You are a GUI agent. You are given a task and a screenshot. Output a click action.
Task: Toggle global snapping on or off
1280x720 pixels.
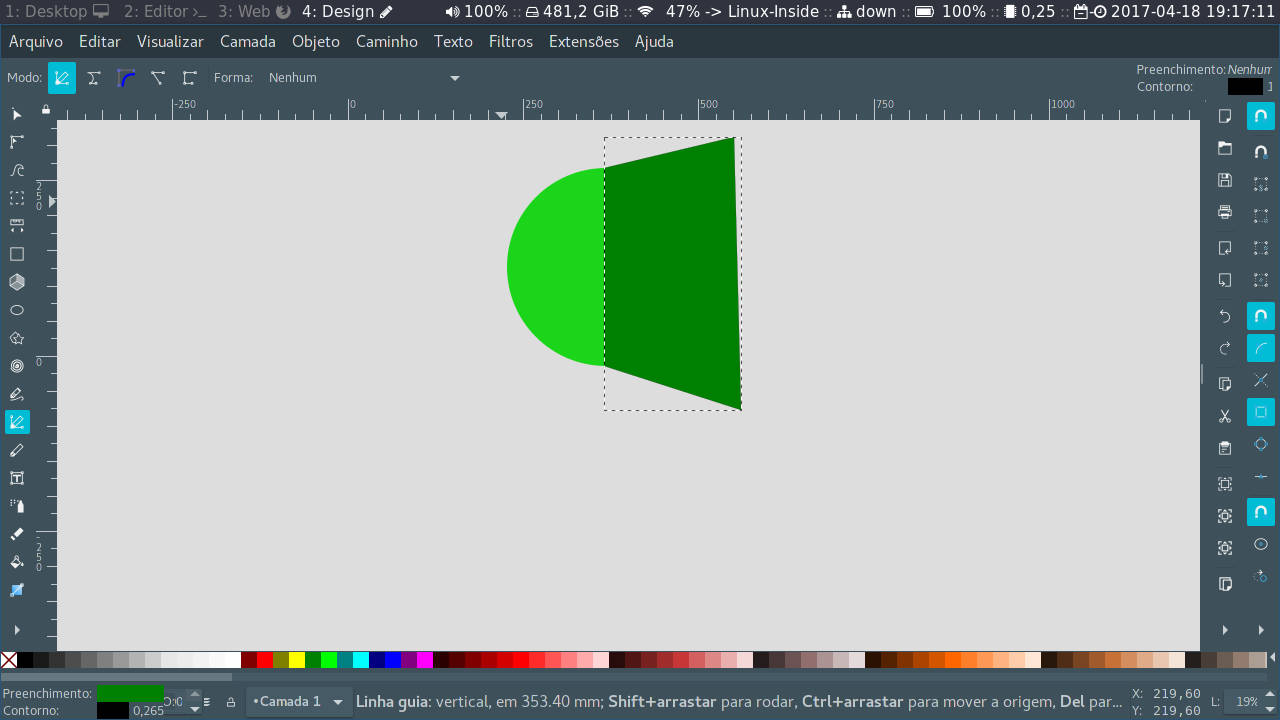point(1261,116)
